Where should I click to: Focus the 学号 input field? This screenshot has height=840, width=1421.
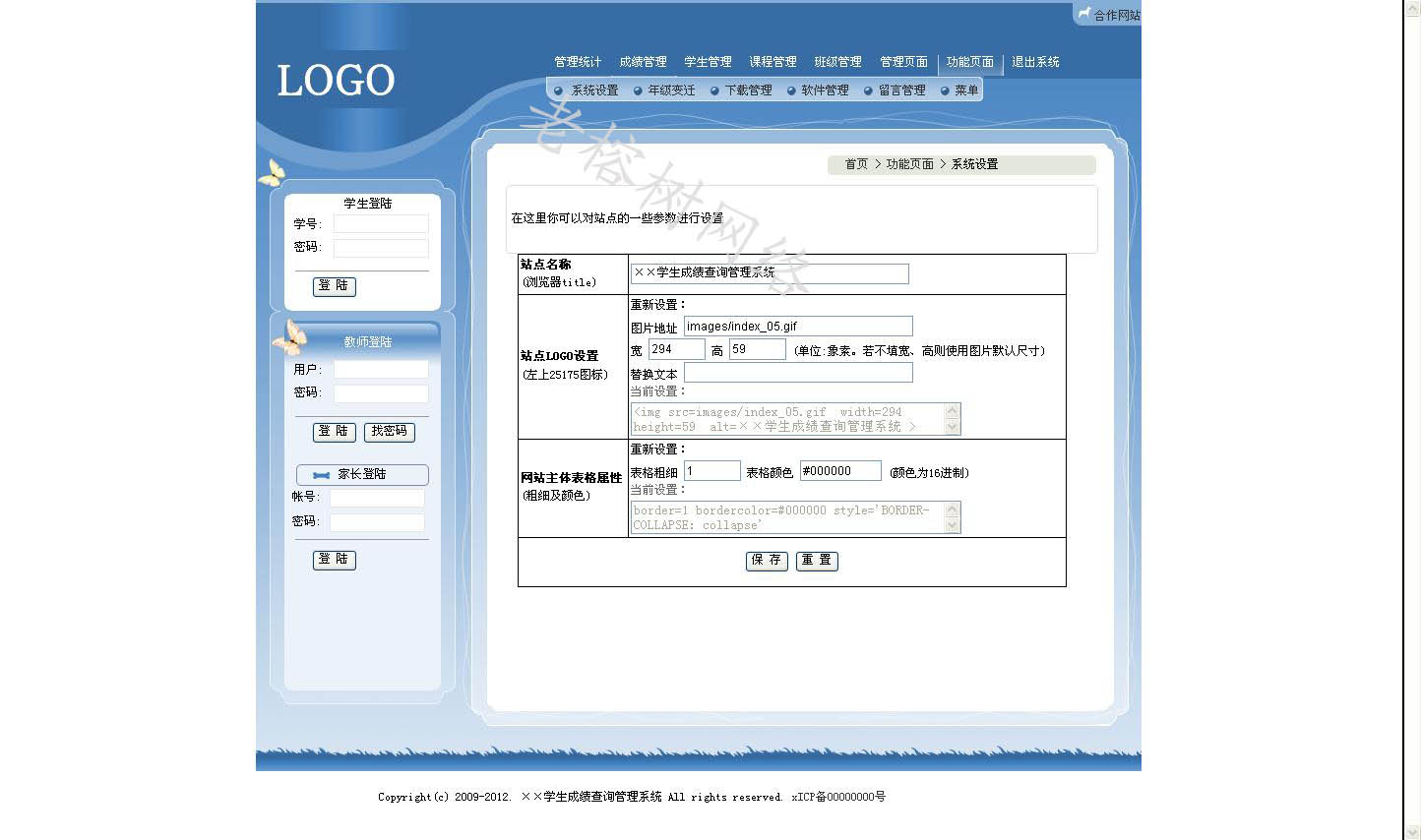pyautogui.click(x=381, y=224)
